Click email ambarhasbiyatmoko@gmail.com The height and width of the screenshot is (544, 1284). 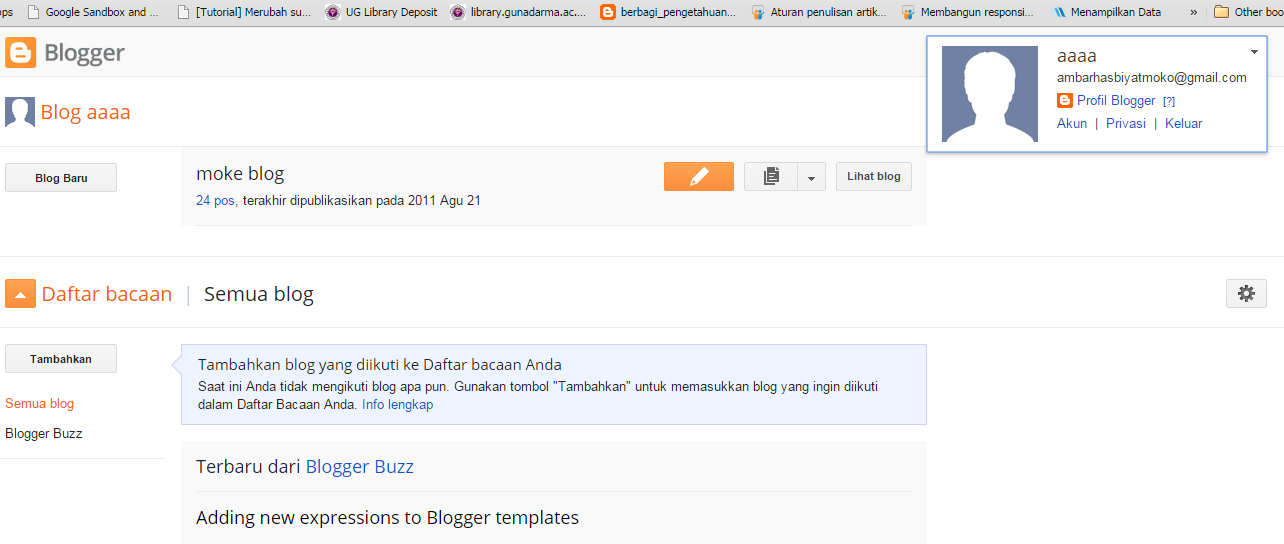pyautogui.click(x=1152, y=78)
